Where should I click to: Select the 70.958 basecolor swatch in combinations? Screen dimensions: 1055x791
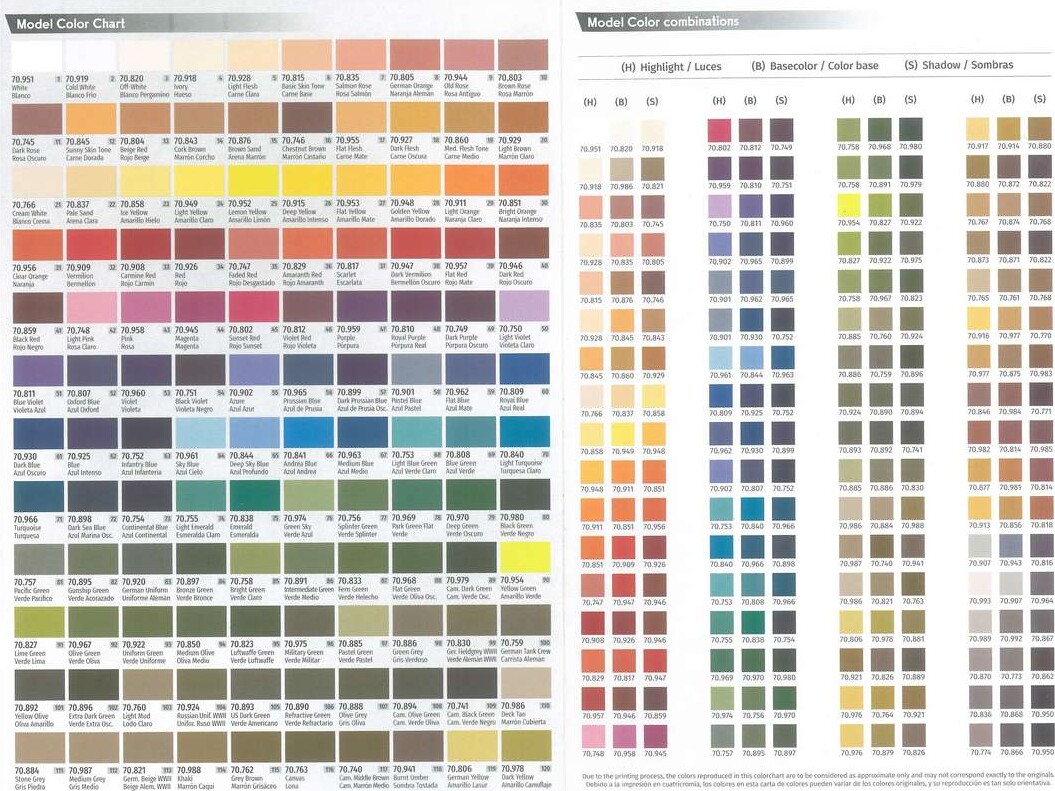(x=624, y=737)
